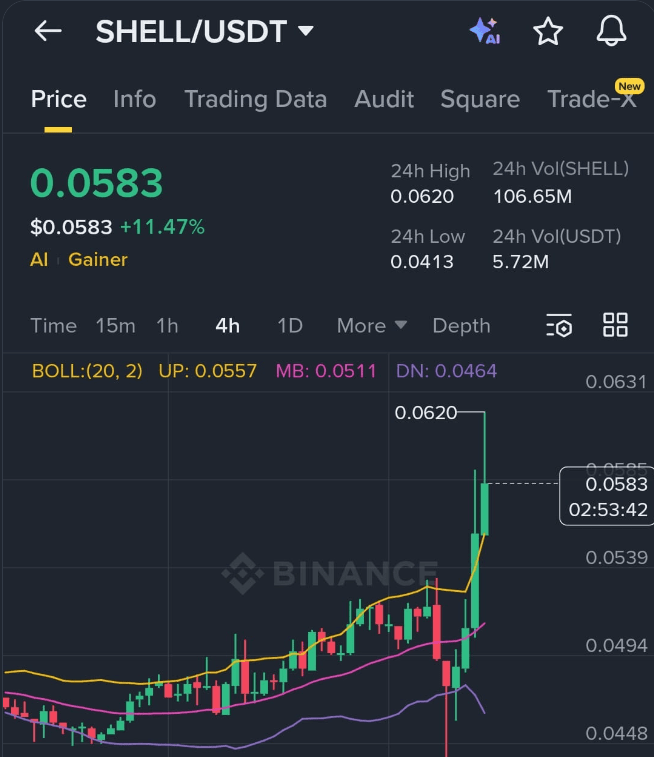The height and width of the screenshot is (757, 654).
Task: Switch to the Audit tab
Action: [384, 99]
